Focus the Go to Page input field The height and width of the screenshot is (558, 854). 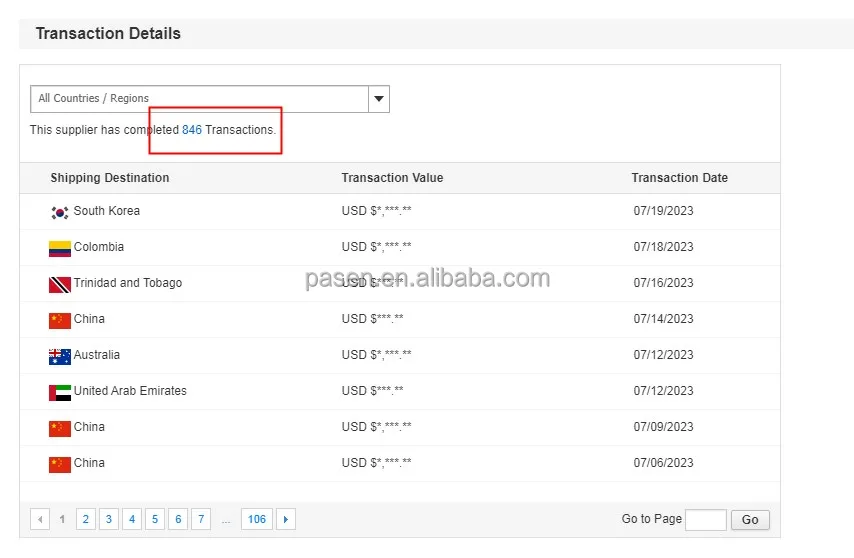click(706, 519)
